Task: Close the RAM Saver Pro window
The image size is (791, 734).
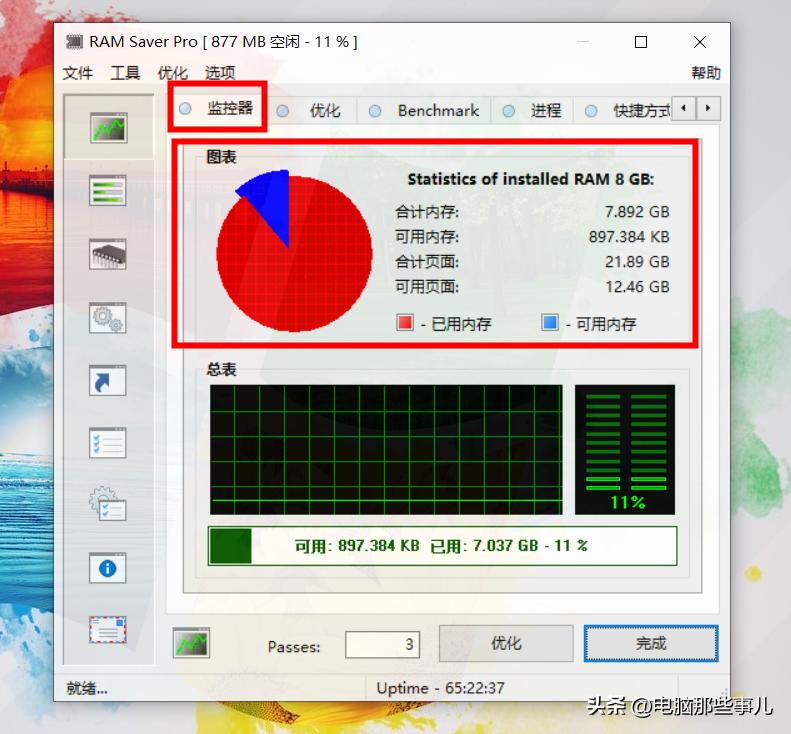Action: coord(700,42)
